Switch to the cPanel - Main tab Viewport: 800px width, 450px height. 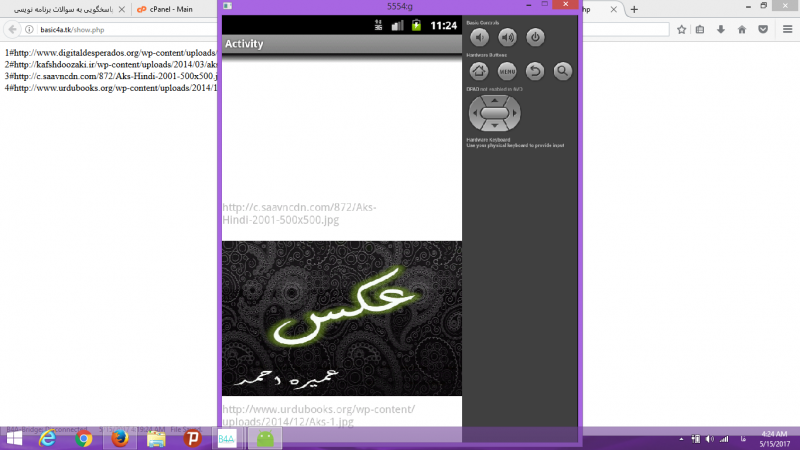(171, 9)
